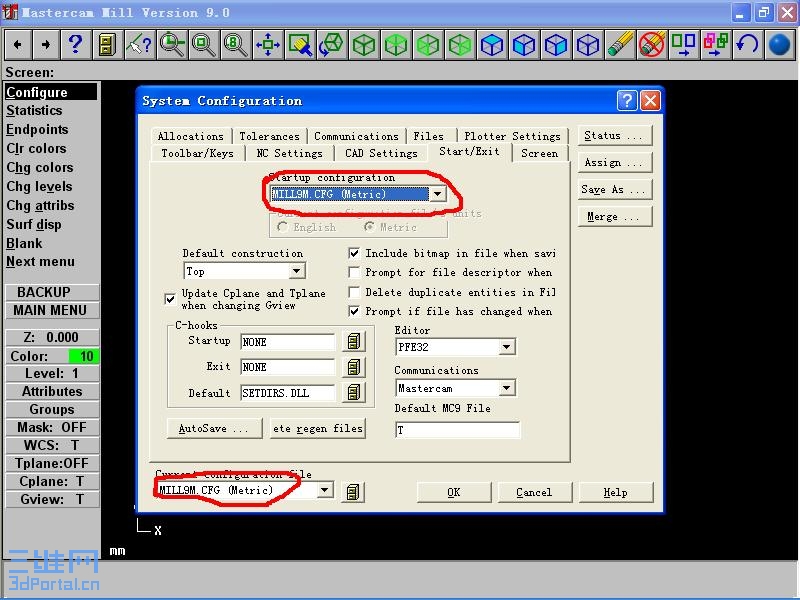Open the Current configuration file dropdown

point(324,490)
